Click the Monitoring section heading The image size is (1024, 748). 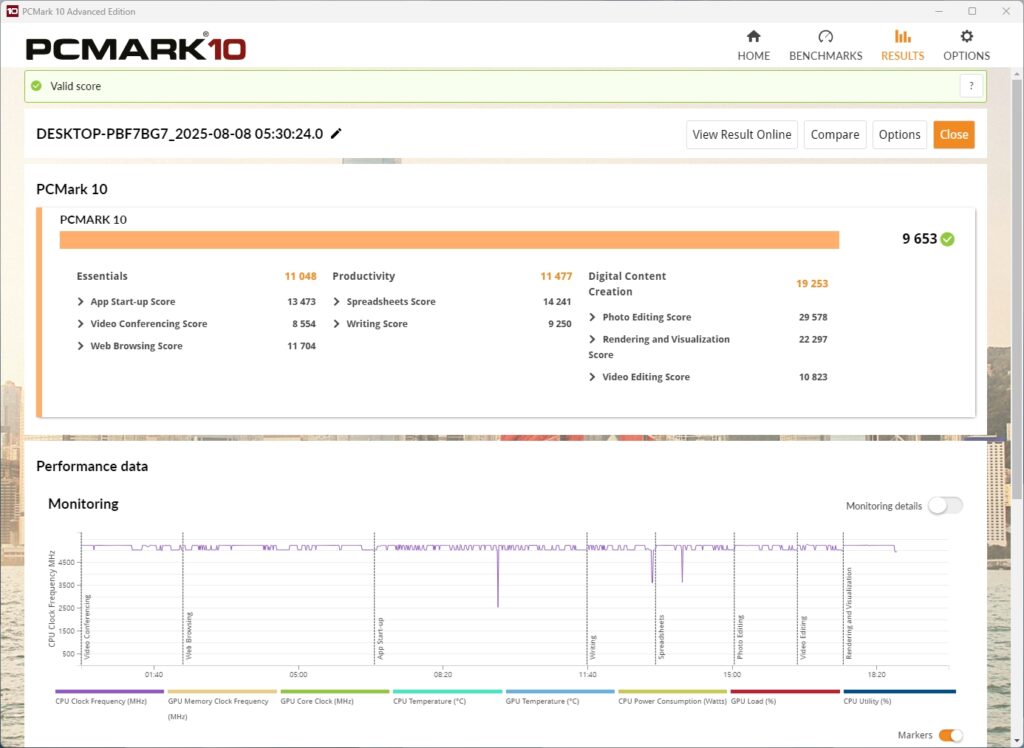84,504
